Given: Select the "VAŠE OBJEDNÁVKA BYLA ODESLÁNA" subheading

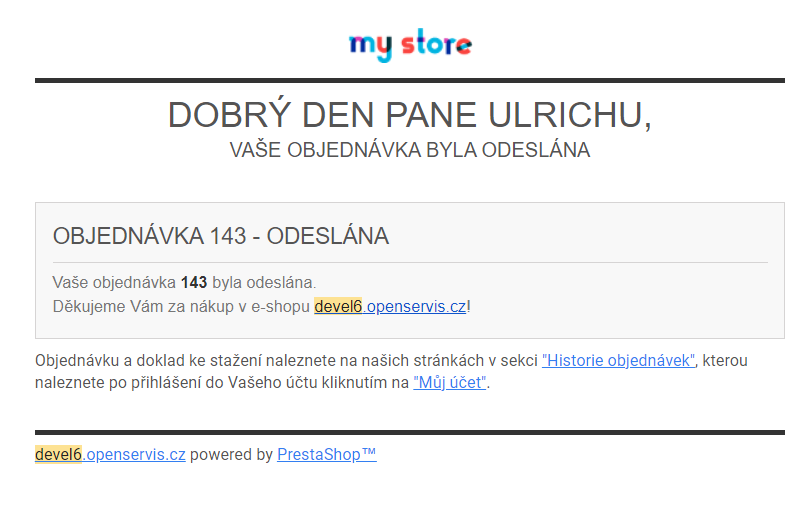Looking at the screenshot, I should 409,151.
